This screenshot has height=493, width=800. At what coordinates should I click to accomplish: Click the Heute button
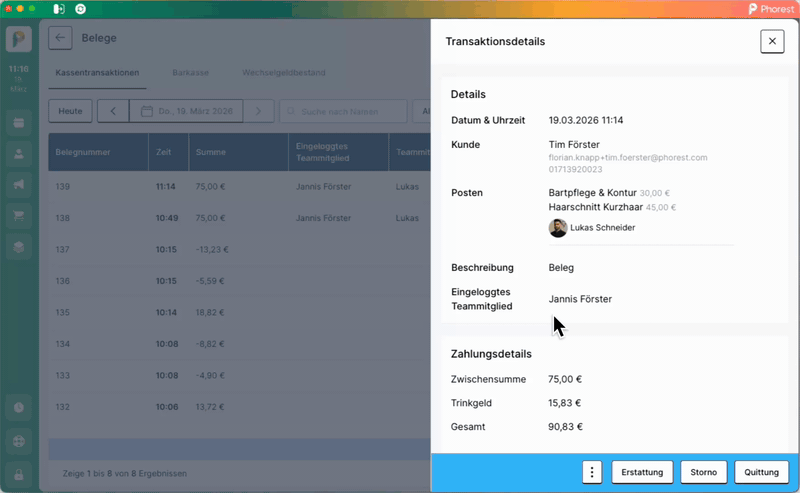70,111
